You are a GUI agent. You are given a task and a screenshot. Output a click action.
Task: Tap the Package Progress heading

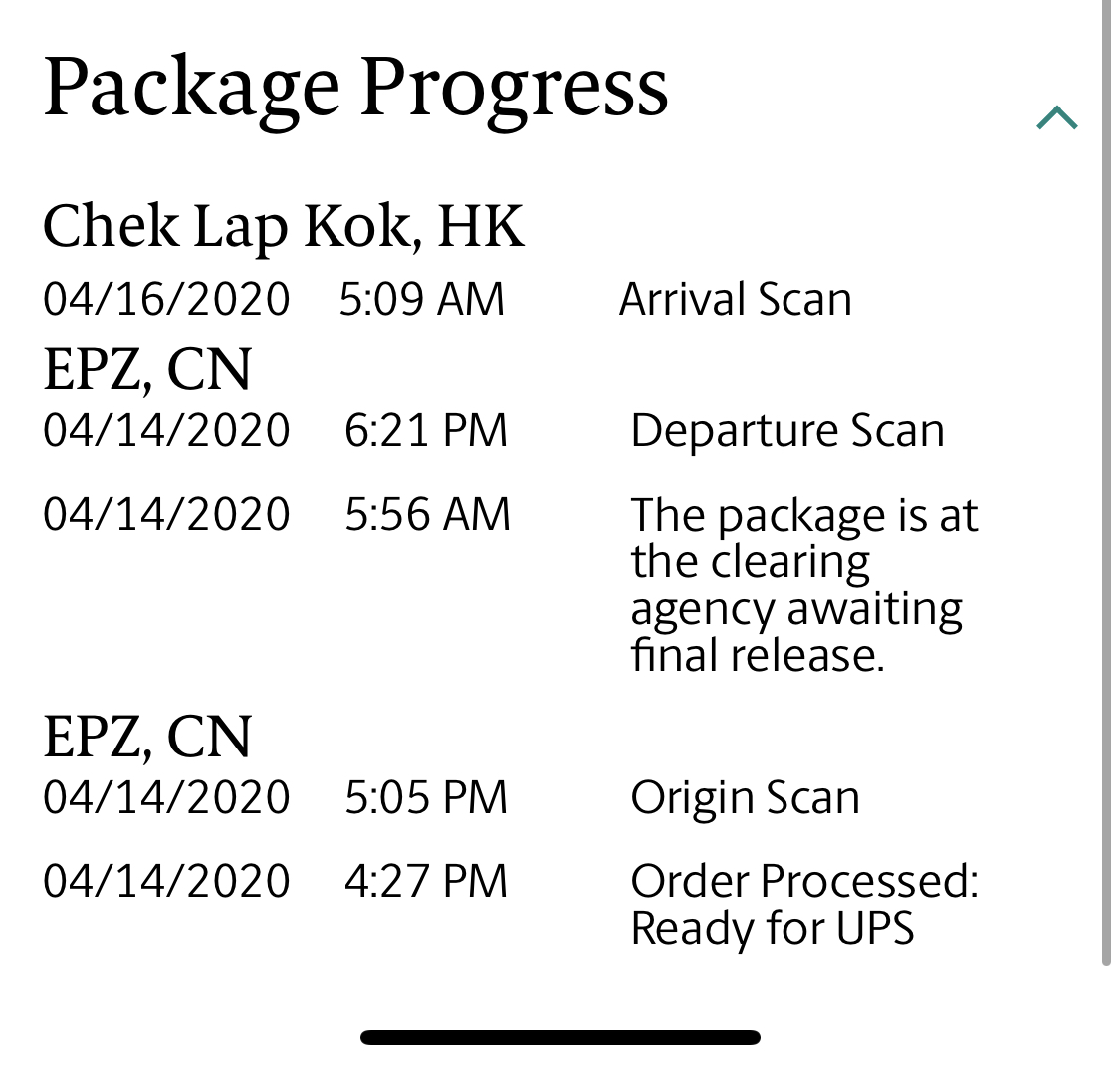[x=355, y=89]
